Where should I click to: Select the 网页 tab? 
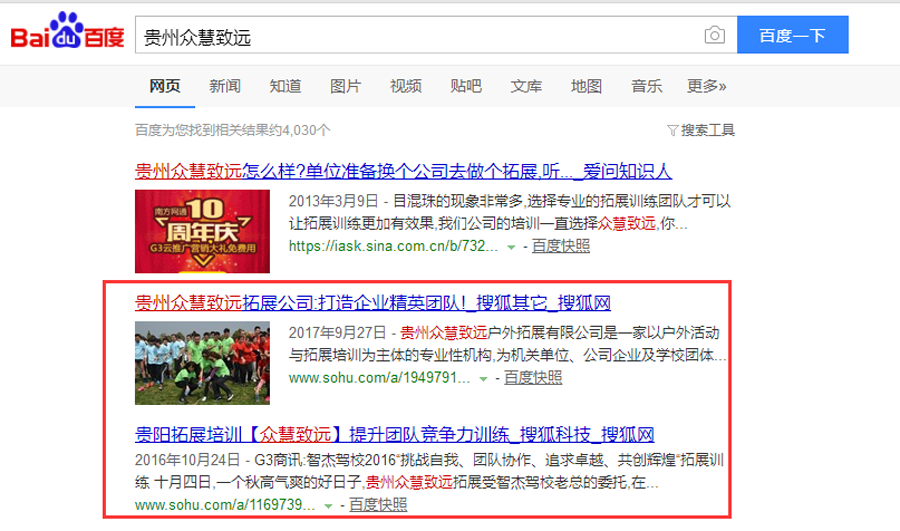tap(165, 86)
